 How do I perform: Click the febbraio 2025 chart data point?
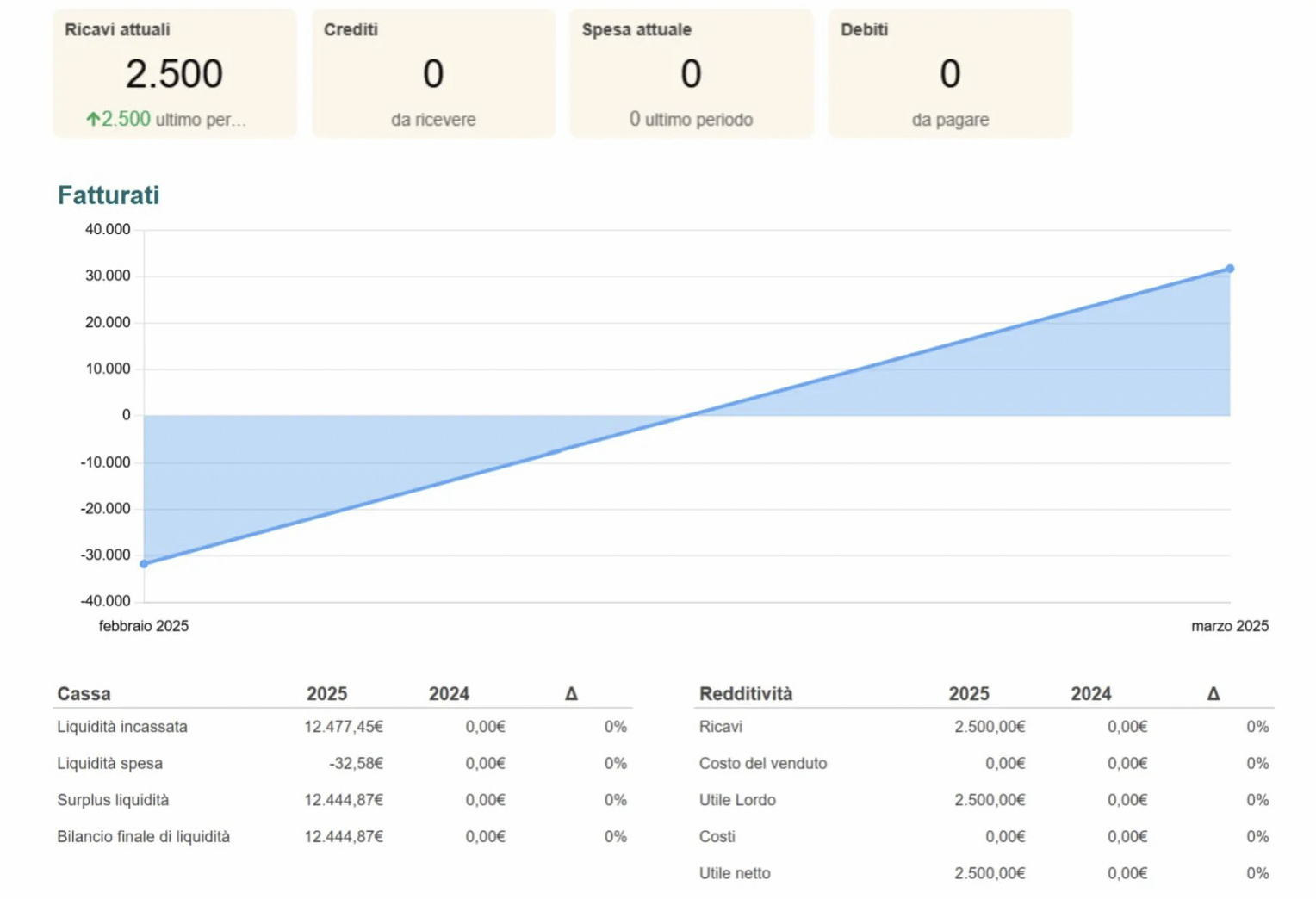144,564
